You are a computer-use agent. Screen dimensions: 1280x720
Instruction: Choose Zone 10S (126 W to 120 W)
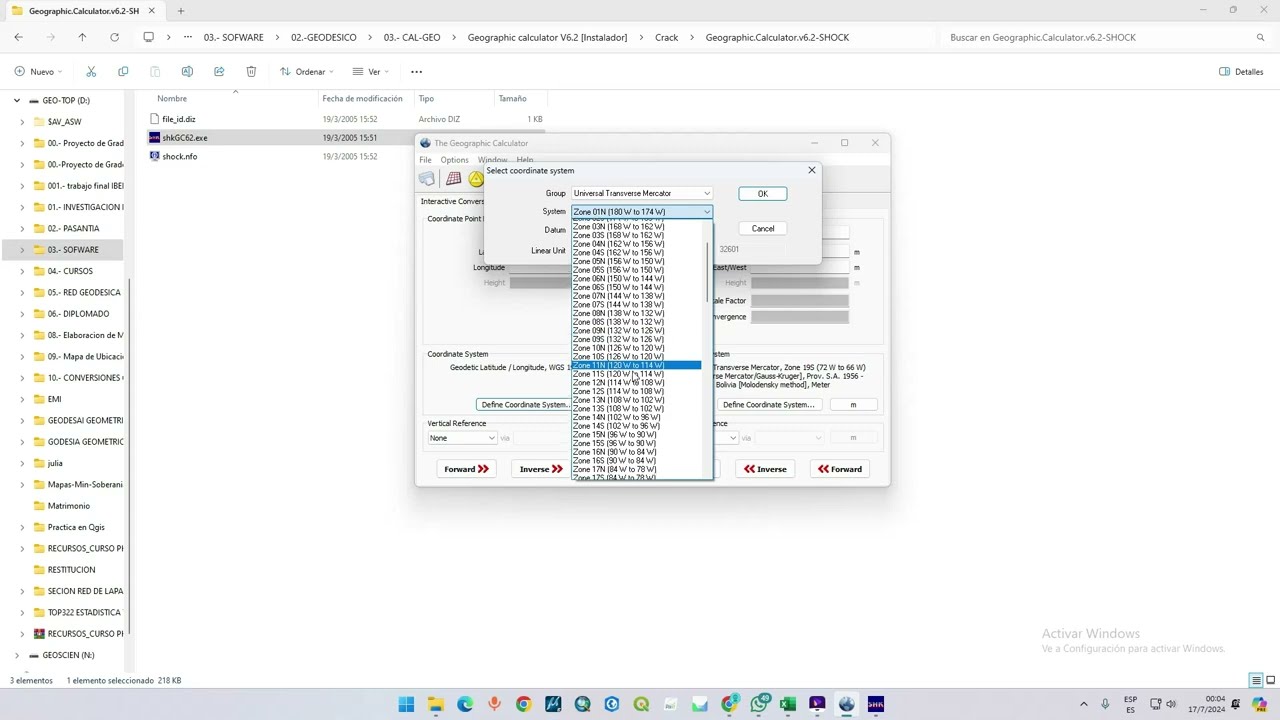(x=636, y=357)
